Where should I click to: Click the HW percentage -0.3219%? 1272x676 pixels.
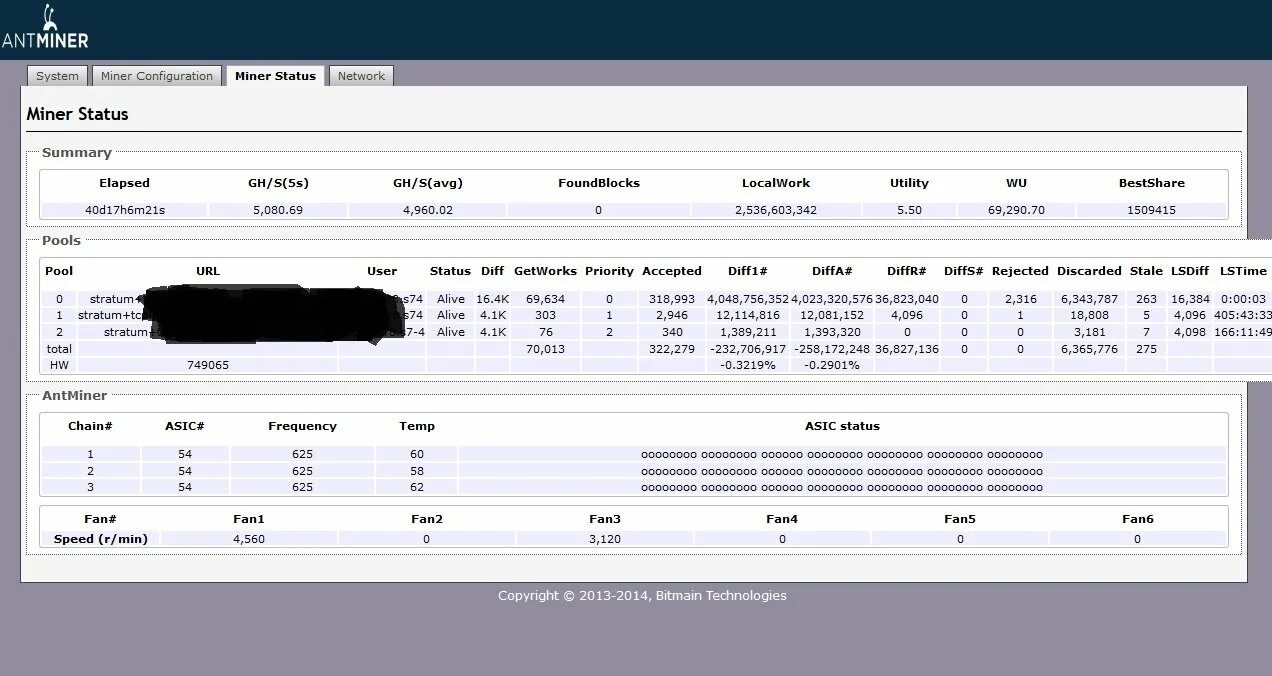tap(748, 365)
